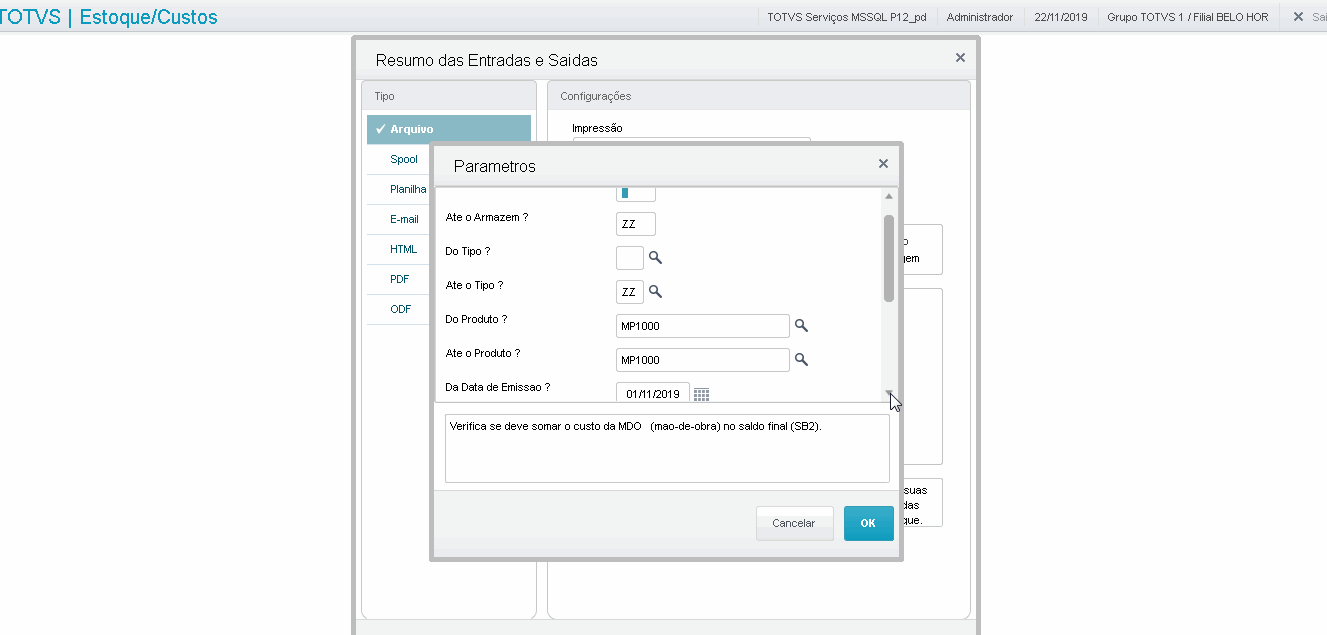Select PDF output type
Screen dimensions: 1327x635
pos(399,279)
